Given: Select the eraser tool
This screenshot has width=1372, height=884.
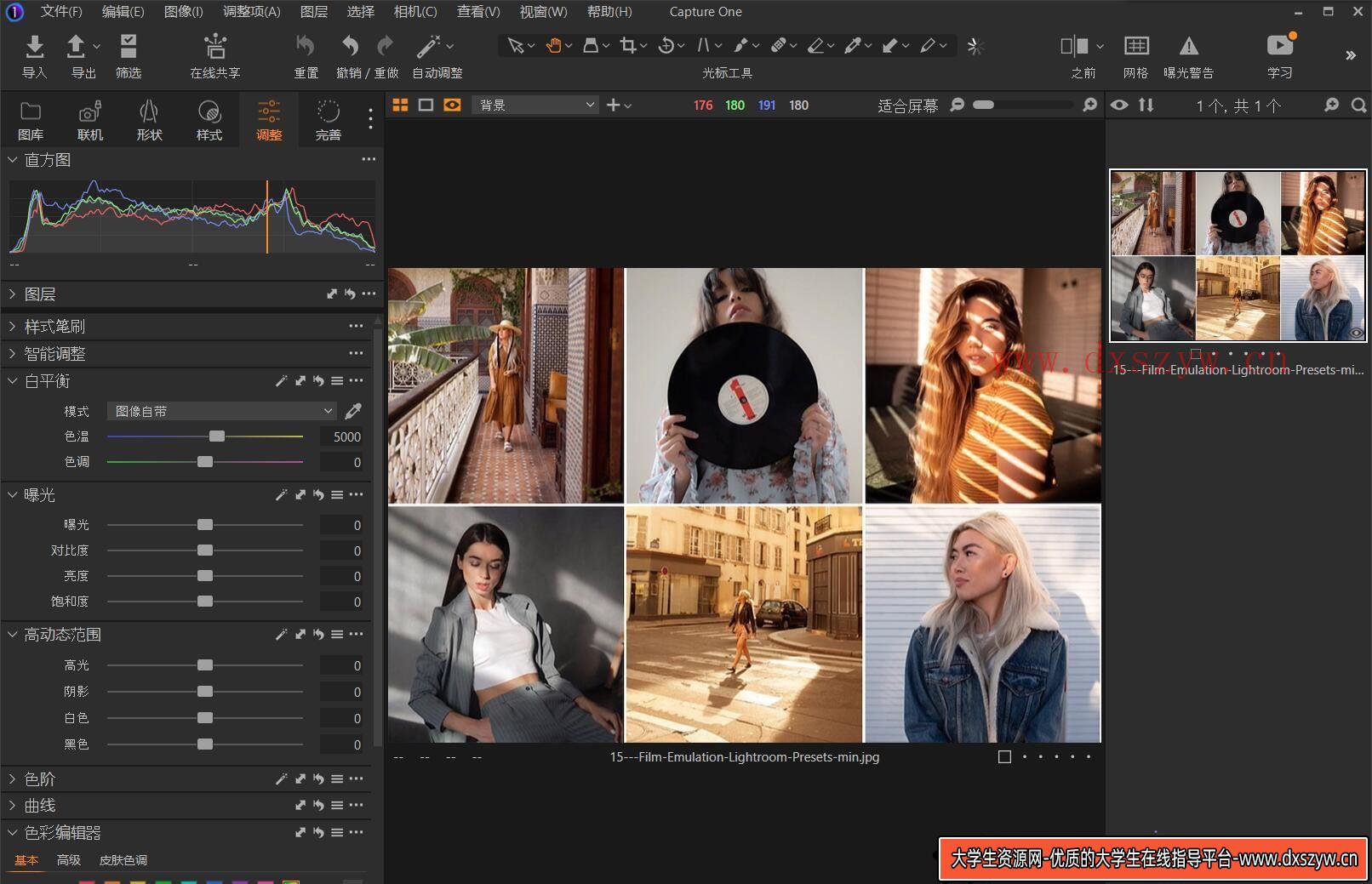Looking at the screenshot, I should point(815,46).
